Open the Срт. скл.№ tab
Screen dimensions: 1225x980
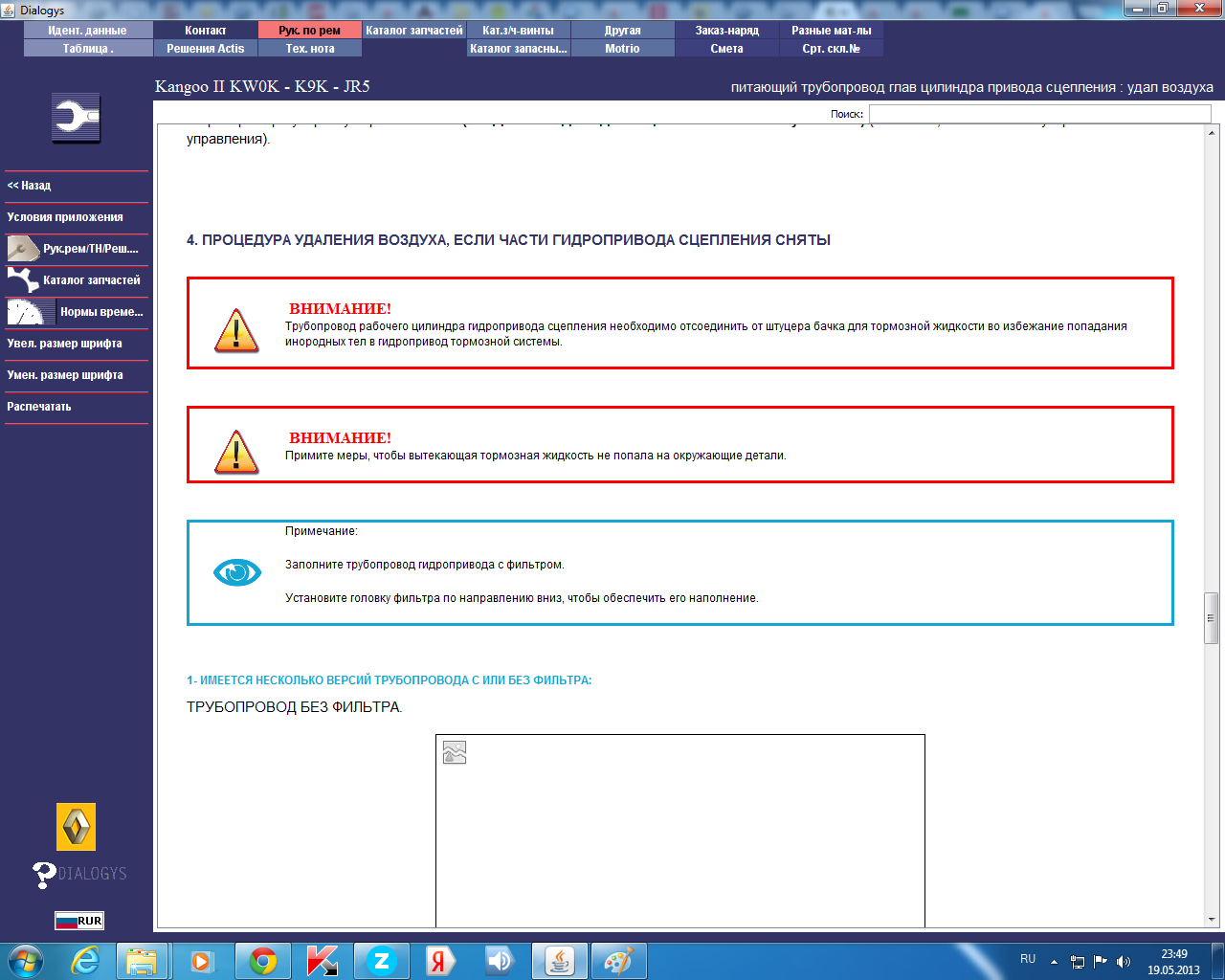pyautogui.click(x=832, y=49)
